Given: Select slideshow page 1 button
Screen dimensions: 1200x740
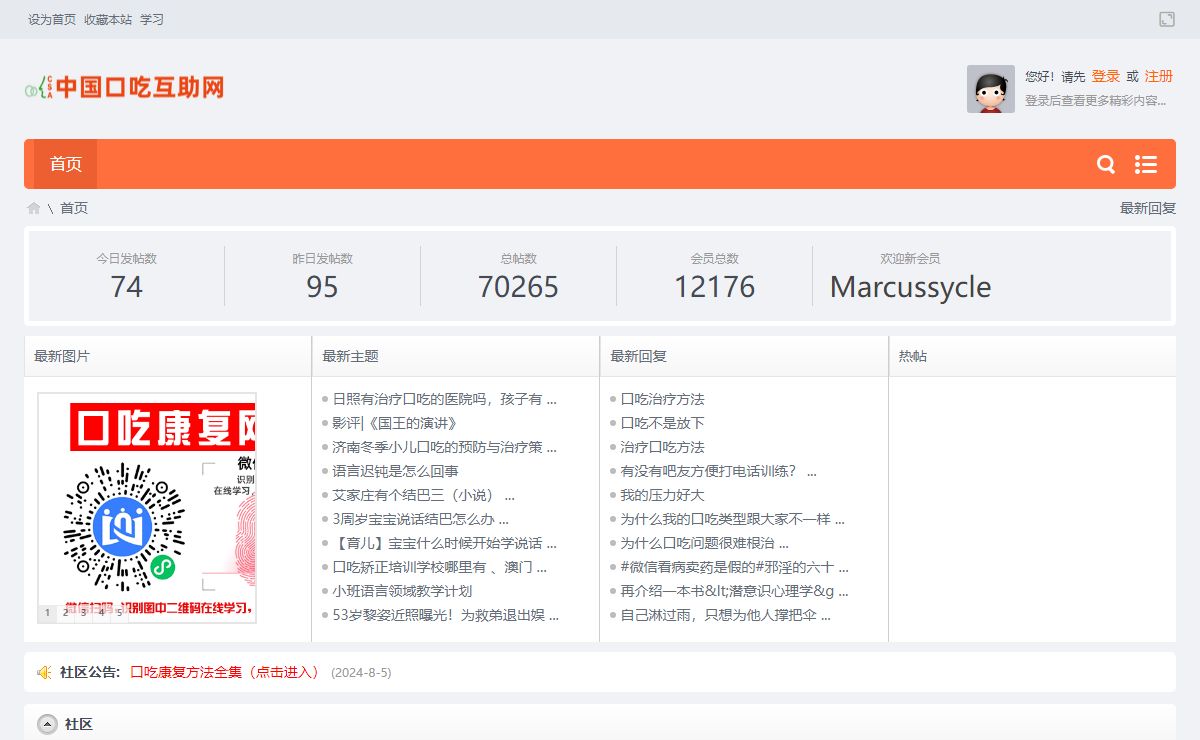Looking at the screenshot, I should tap(47, 612).
